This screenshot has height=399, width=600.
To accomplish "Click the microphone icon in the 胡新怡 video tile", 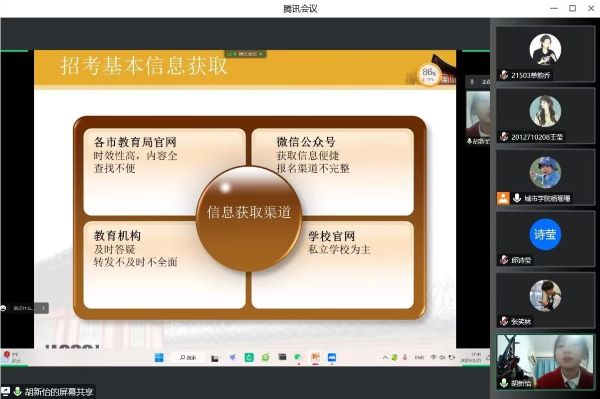I will coord(504,383).
